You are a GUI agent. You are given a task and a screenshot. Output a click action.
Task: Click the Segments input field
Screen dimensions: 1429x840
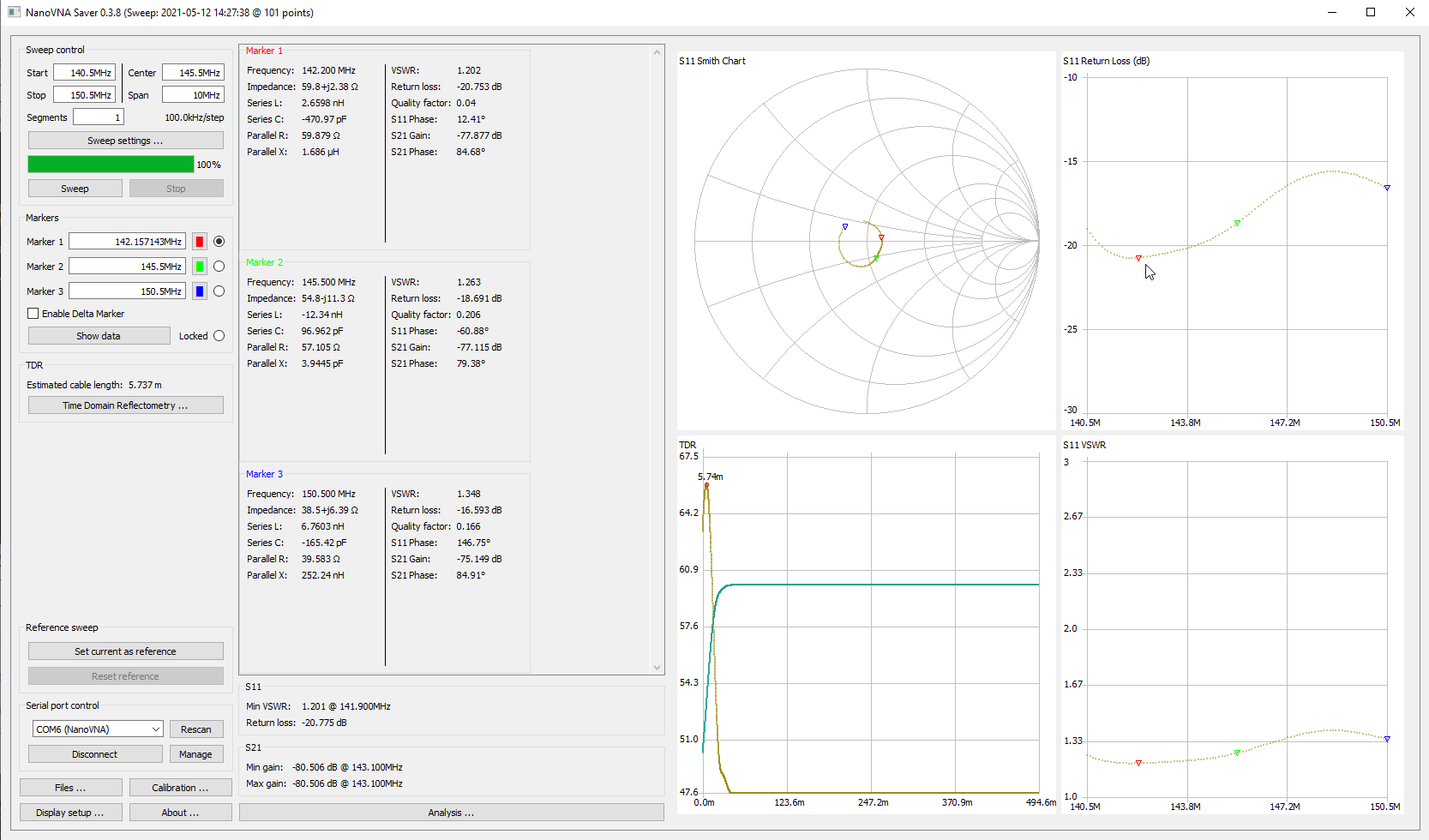tap(99, 117)
